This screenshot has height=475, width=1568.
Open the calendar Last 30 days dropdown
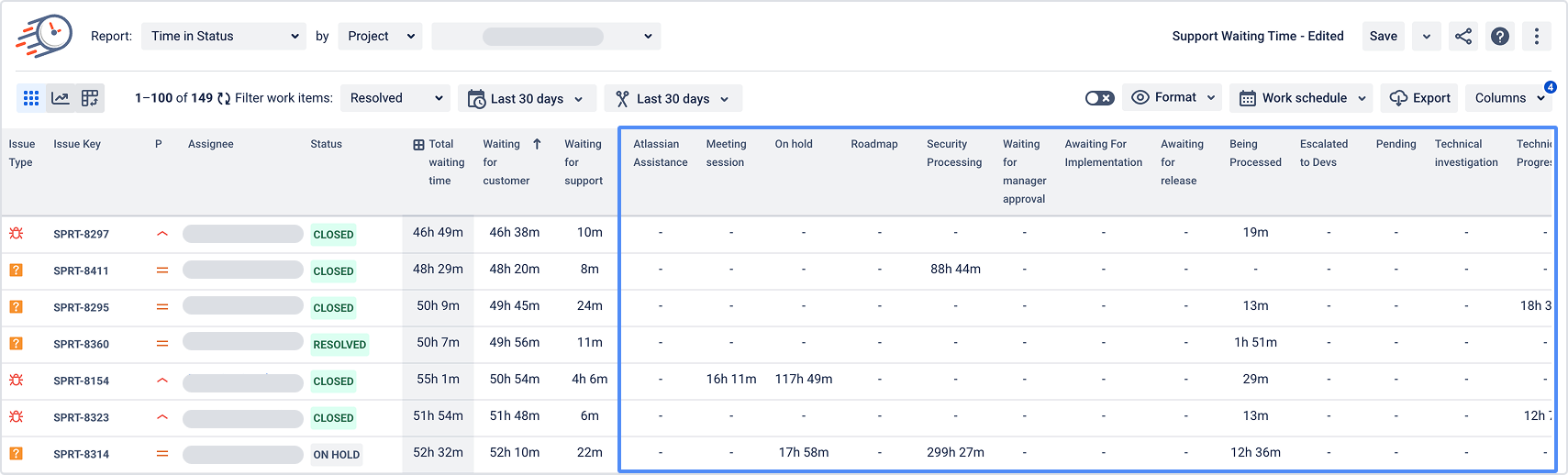527,98
